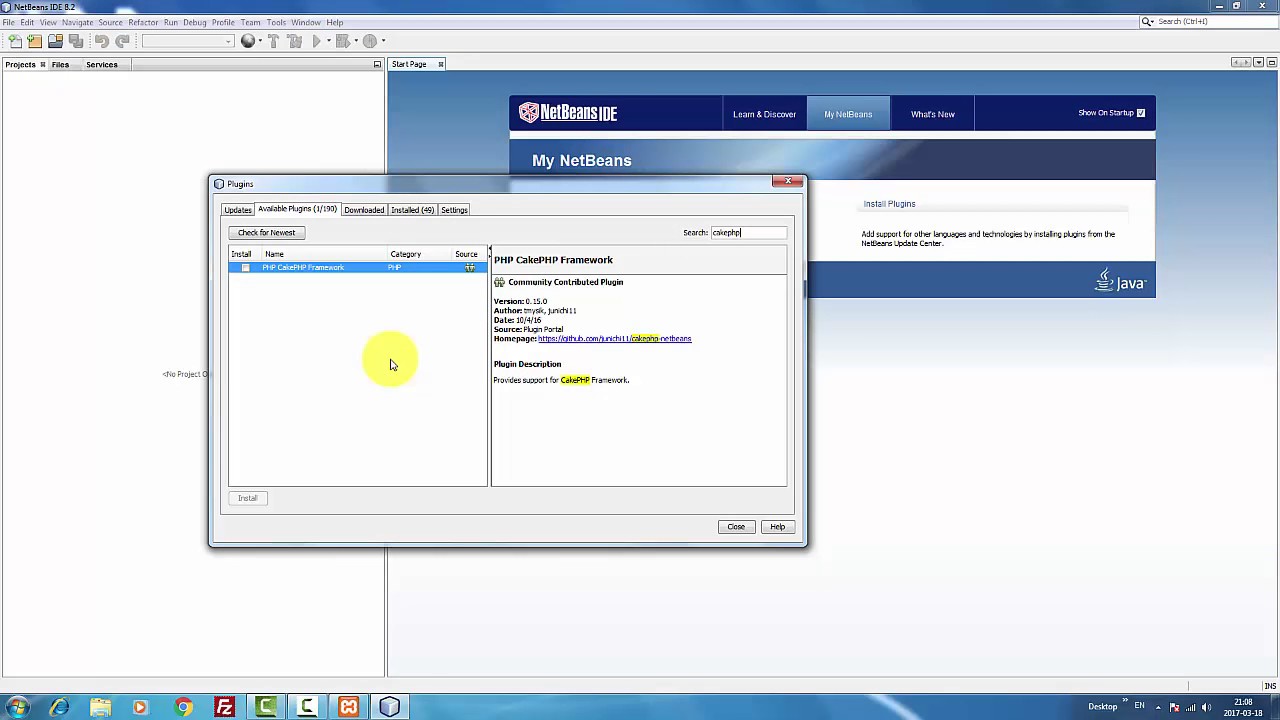This screenshot has height=720, width=1280.
Task: Open the Settings tab in Plugins
Action: coord(454,210)
